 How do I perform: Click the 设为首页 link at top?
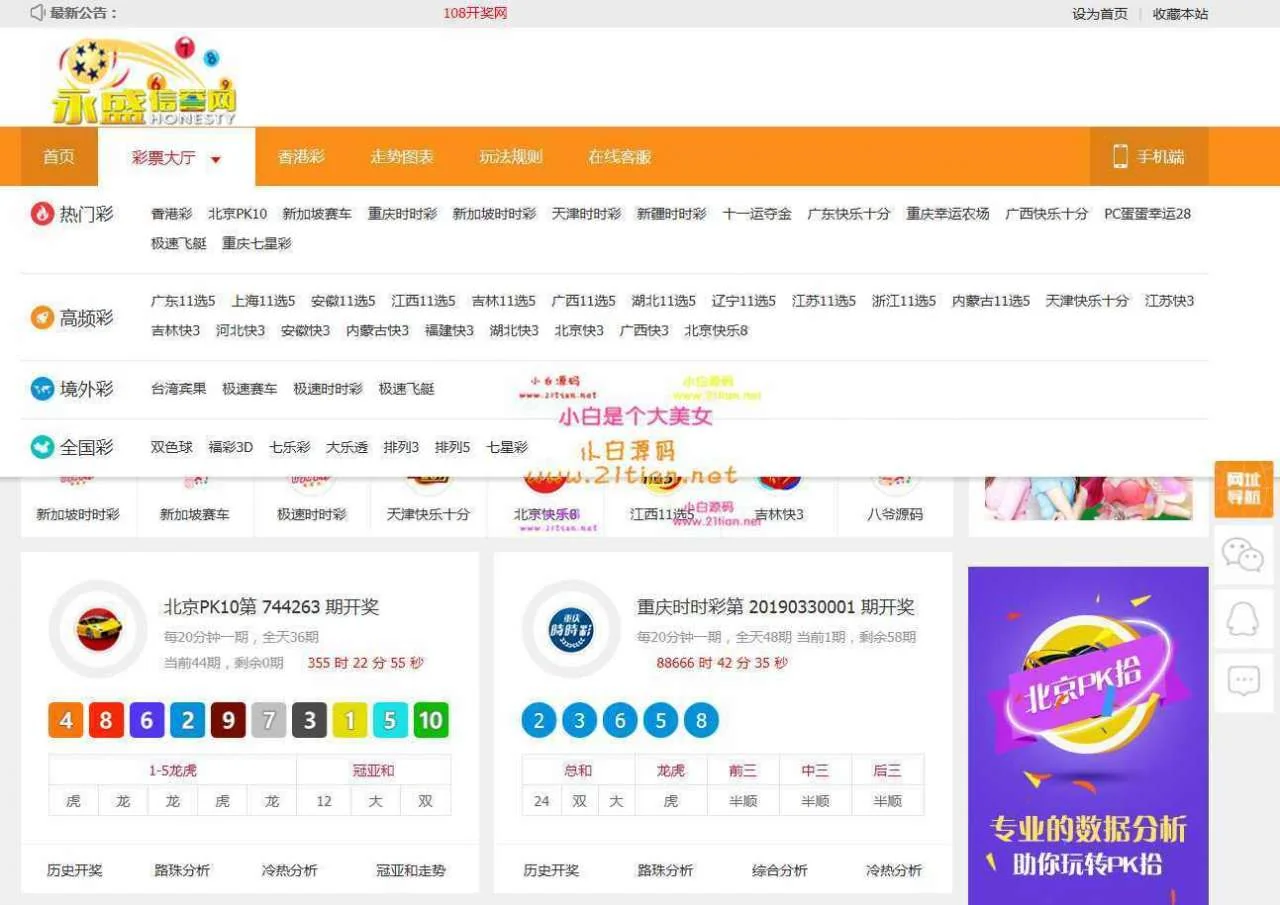pos(1099,14)
